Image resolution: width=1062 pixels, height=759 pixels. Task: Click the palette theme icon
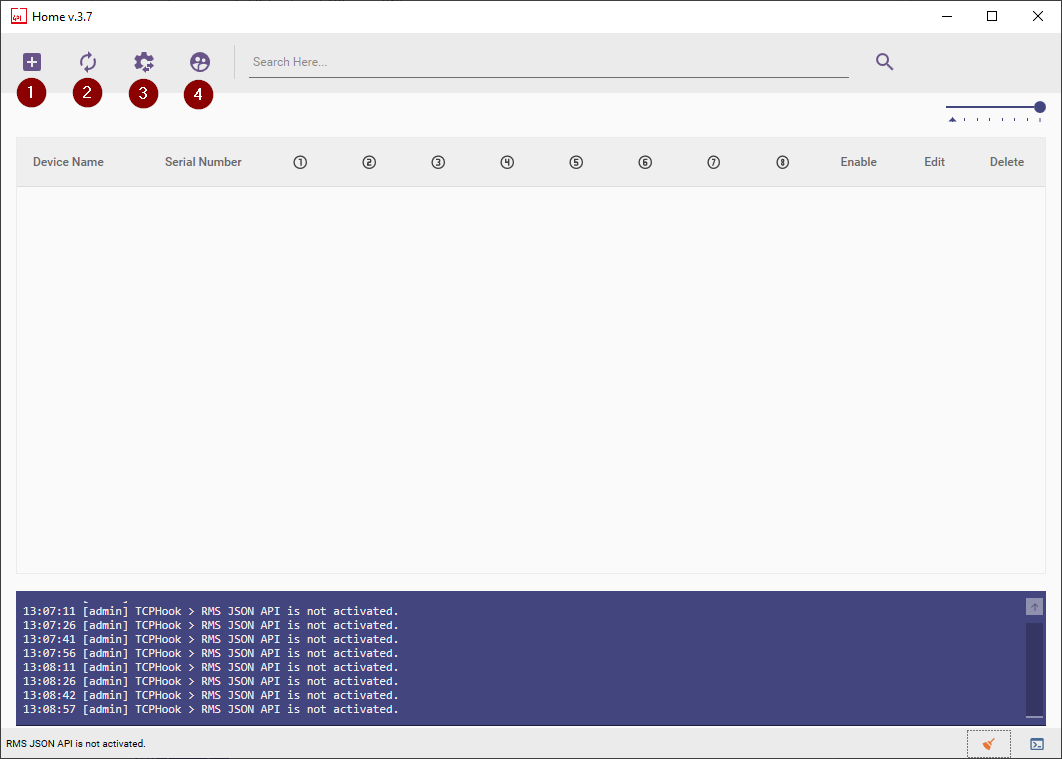[x=200, y=62]
